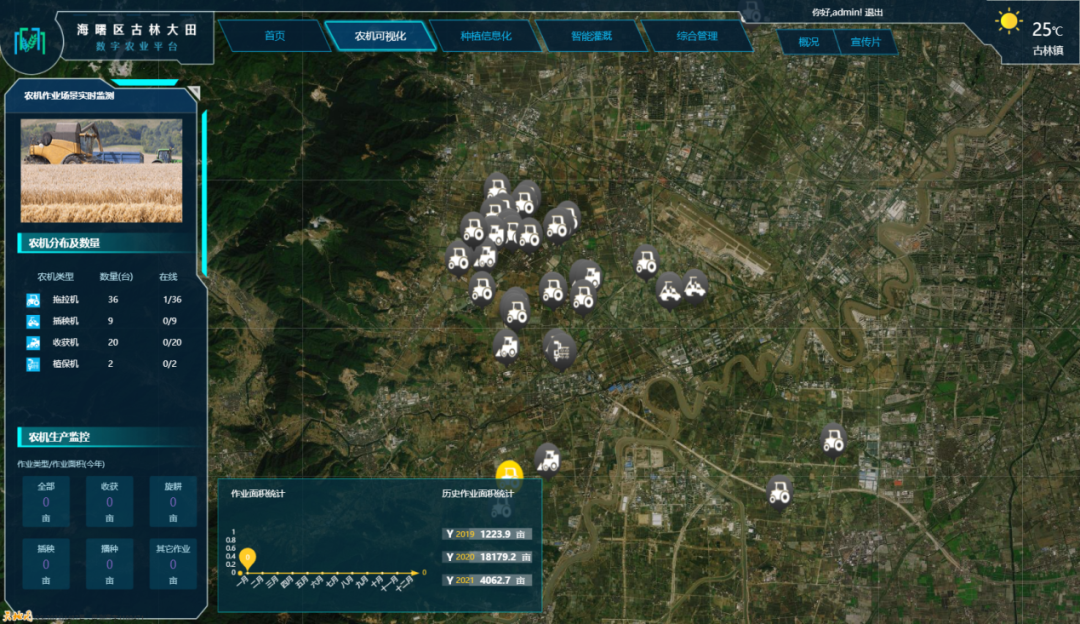The image size is (1080, 624).
Task: Click the loader marker right of yellow marker
Action: coord(548,460)
